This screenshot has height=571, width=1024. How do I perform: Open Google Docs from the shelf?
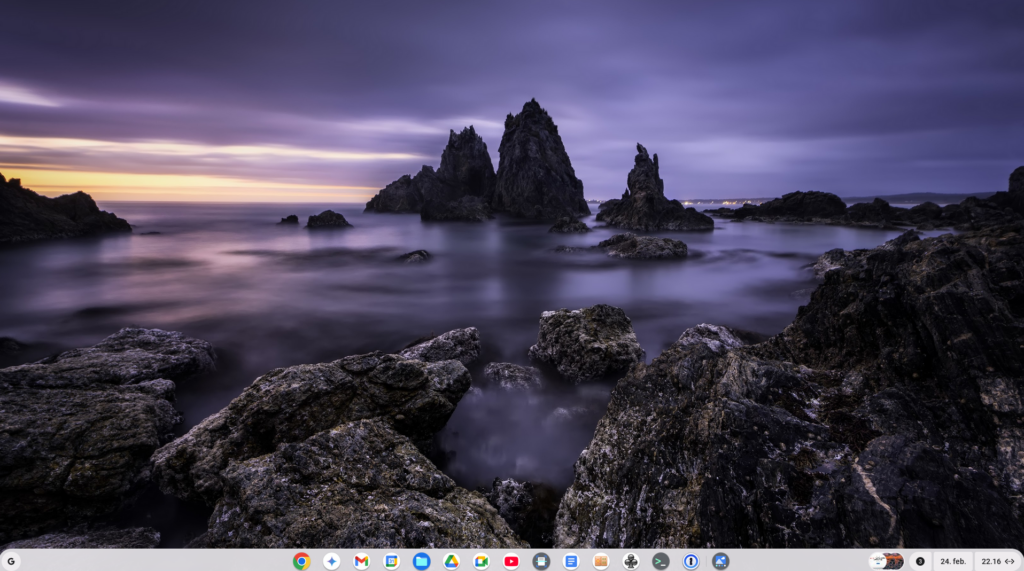click(x=571, y=561)
